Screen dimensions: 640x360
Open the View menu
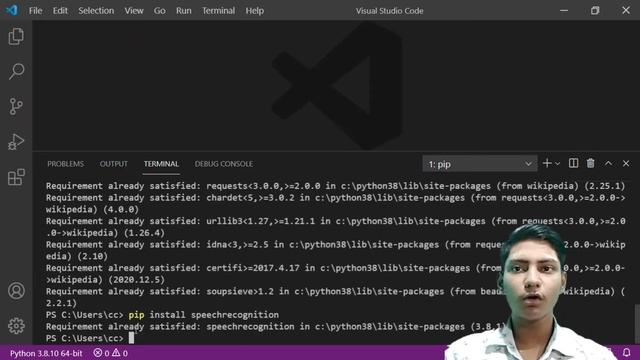pyautogui.click(x=134, y=11)
